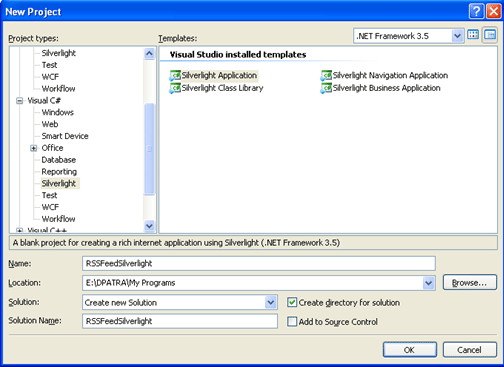Select the Silverlight Application template
The height and width of the screenshot is (367, 504).
213,76
